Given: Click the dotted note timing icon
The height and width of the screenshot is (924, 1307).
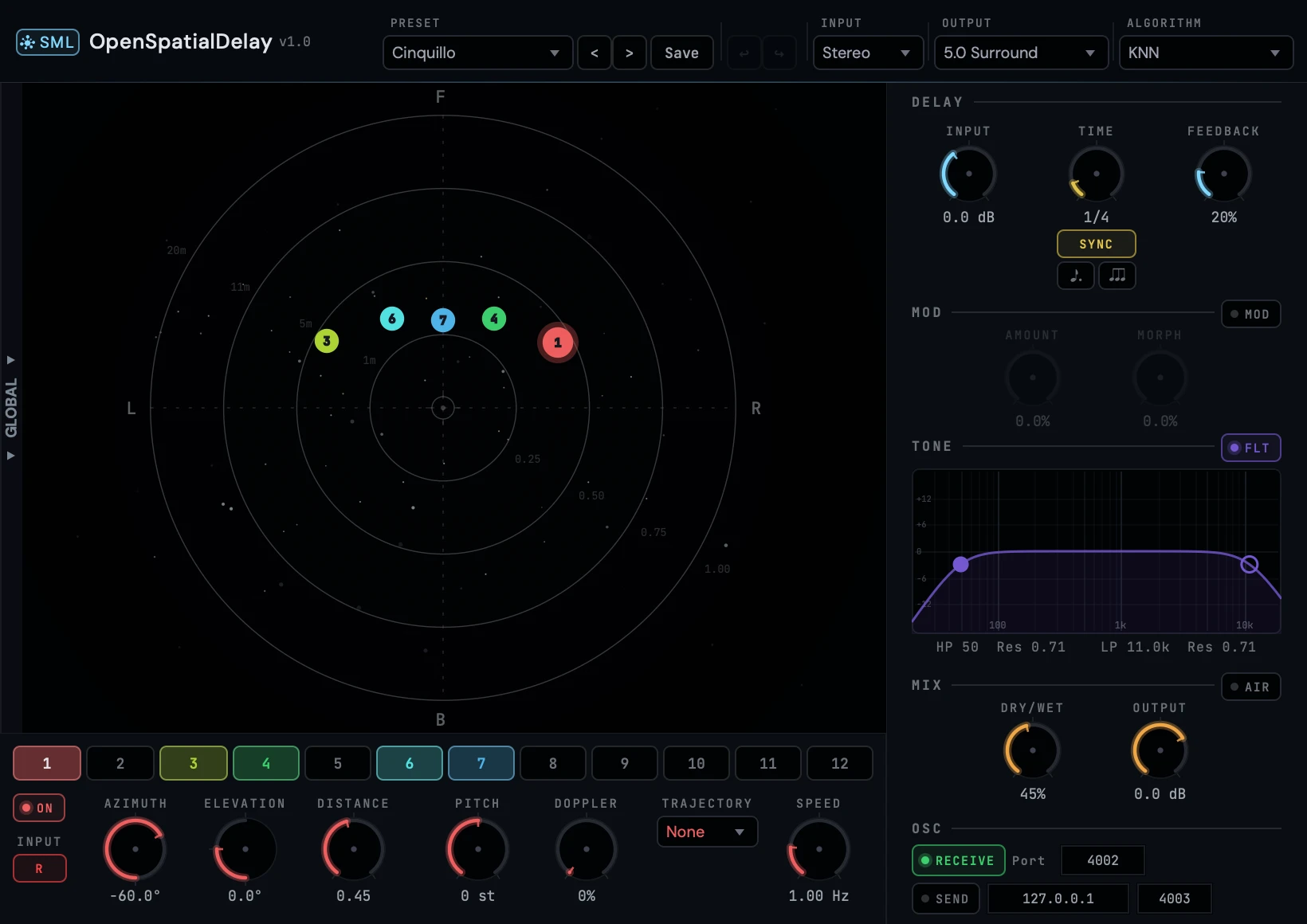Looking at the screenshot, I should click(1076, 276).
